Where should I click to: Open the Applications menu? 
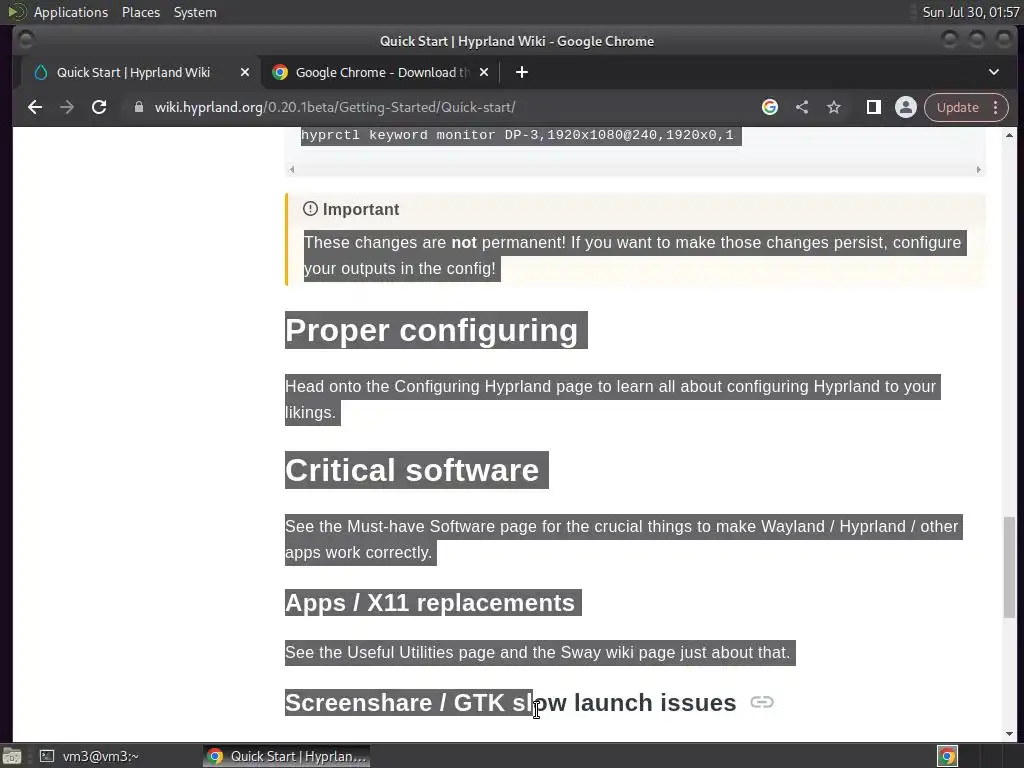(71, 12)
